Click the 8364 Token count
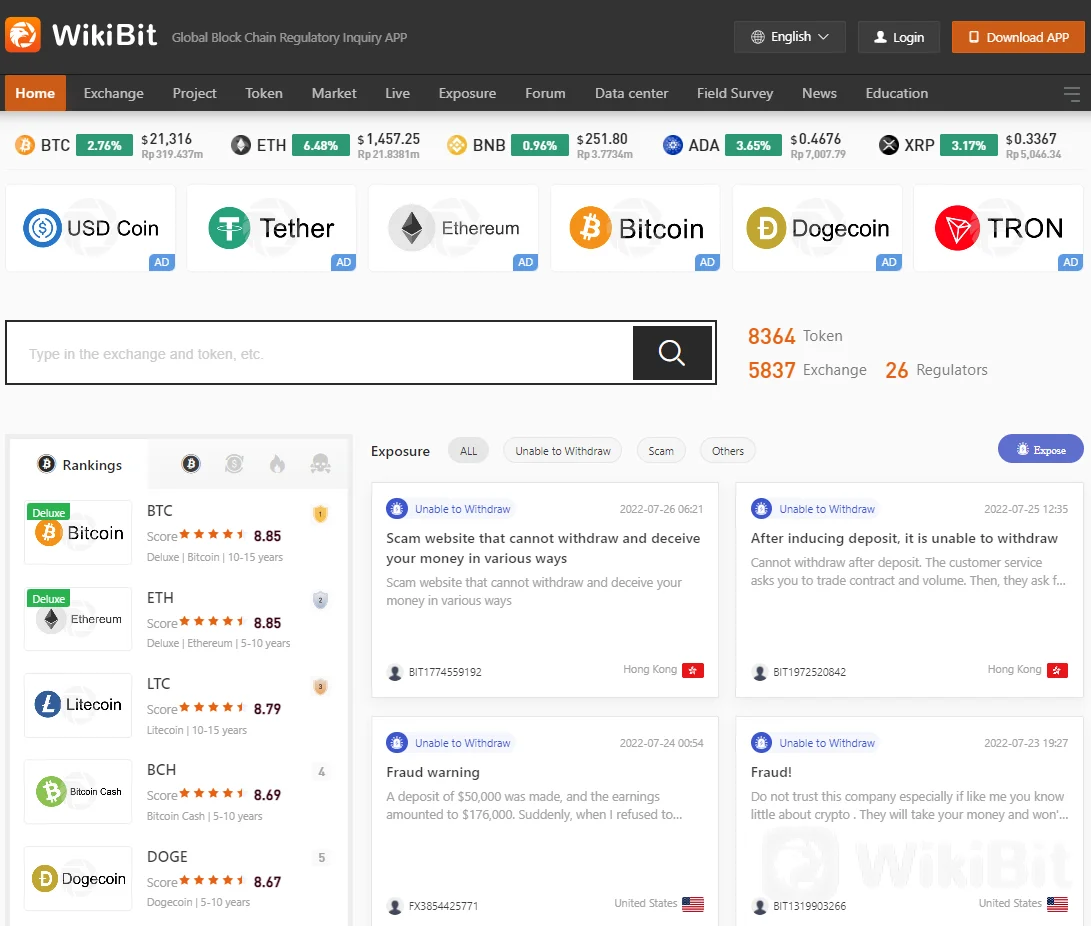This screenshot has width=1091, height=926. 795,336
